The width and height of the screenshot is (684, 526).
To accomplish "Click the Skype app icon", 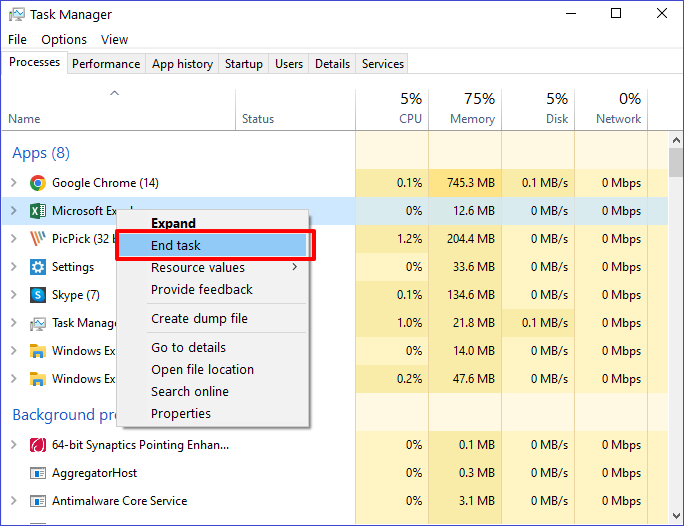I will click(38, 295).
